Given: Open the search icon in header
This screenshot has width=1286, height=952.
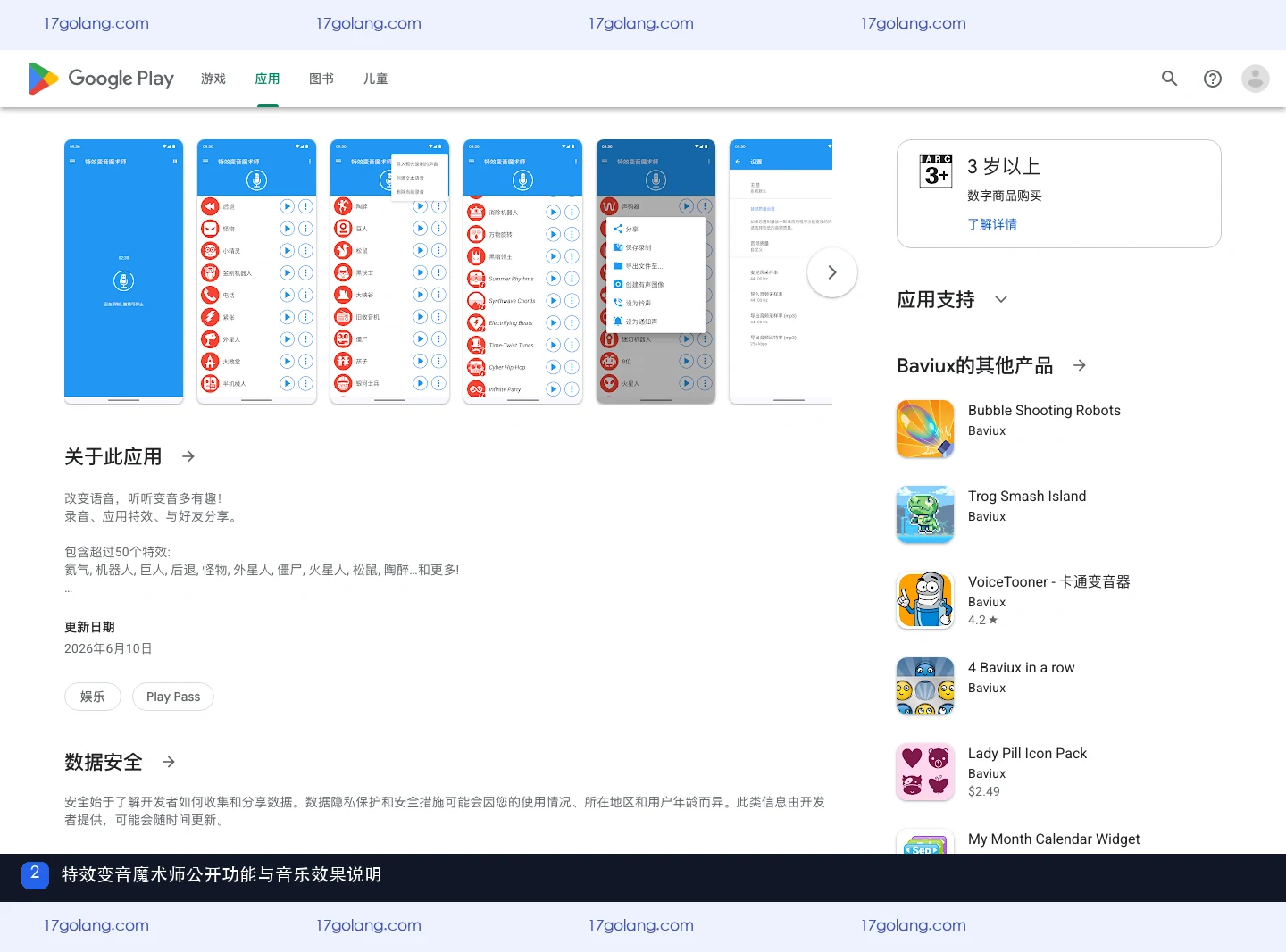Looking at the screenshot, I should 1170,79.
